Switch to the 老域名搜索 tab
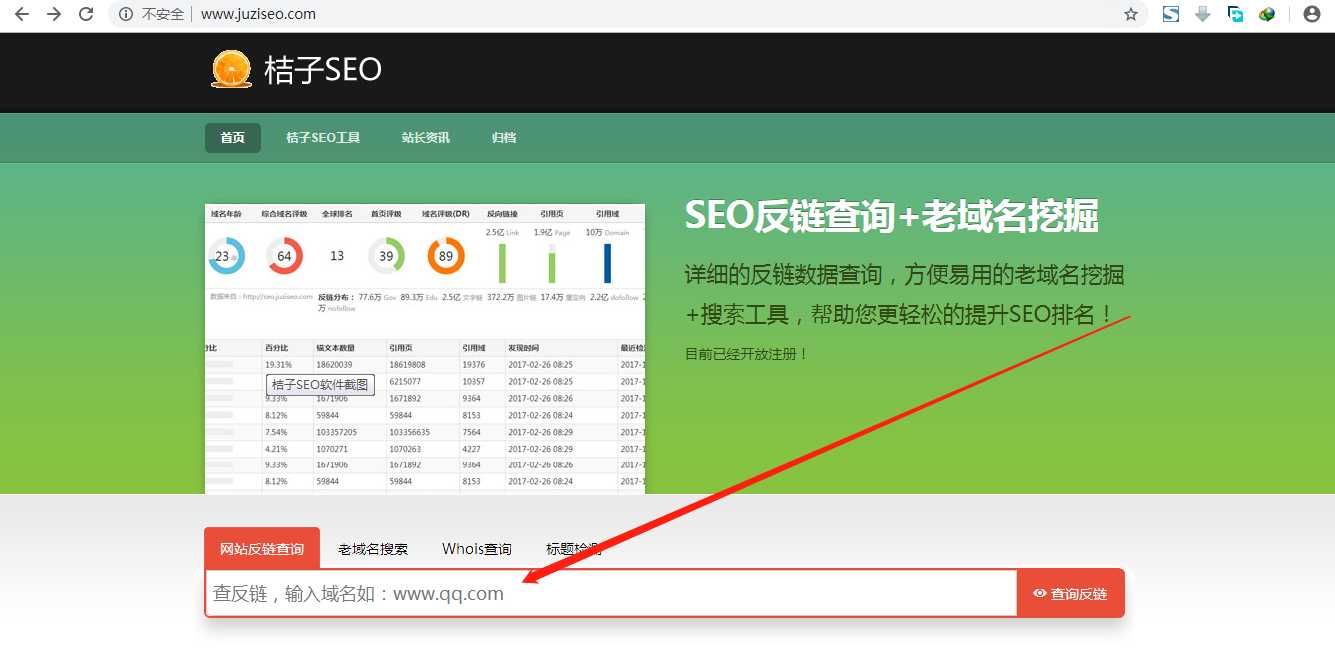The width and height of the screenshot is (1335, 667). click(373, 549)
